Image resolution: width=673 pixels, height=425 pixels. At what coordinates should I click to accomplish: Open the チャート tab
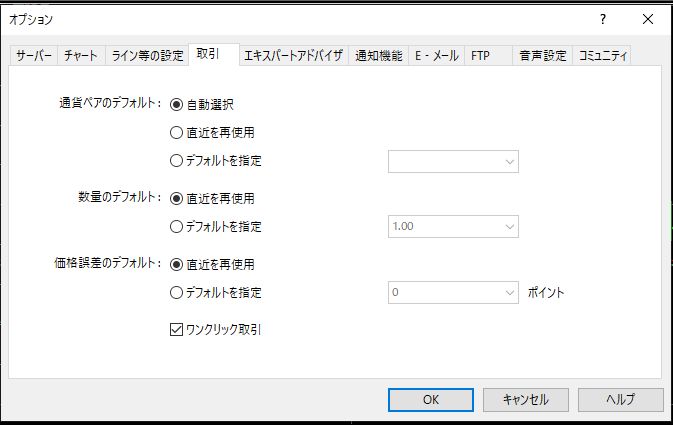(81, 56)
